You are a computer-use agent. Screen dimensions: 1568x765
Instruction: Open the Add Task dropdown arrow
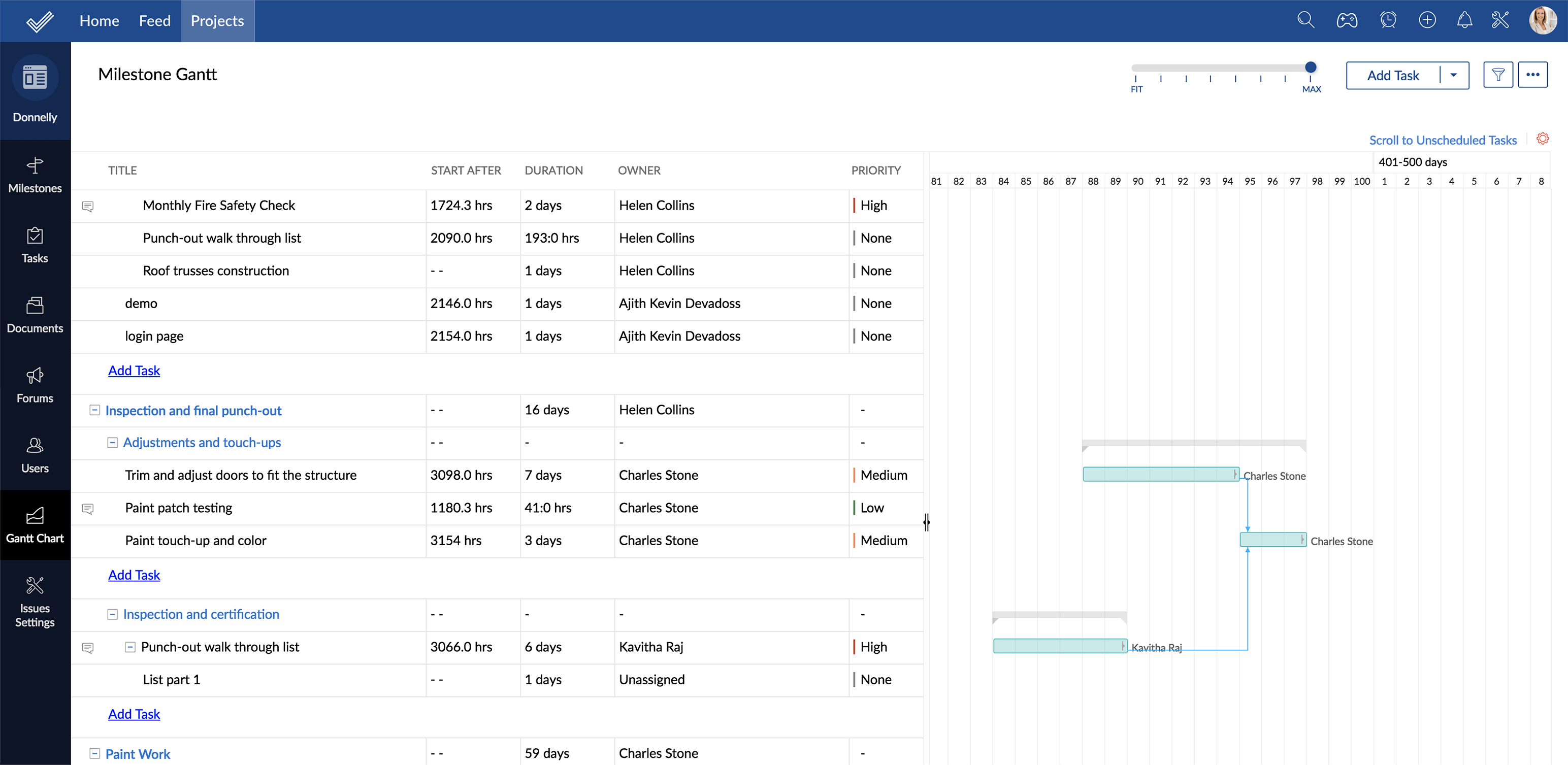coord(1455,75)
